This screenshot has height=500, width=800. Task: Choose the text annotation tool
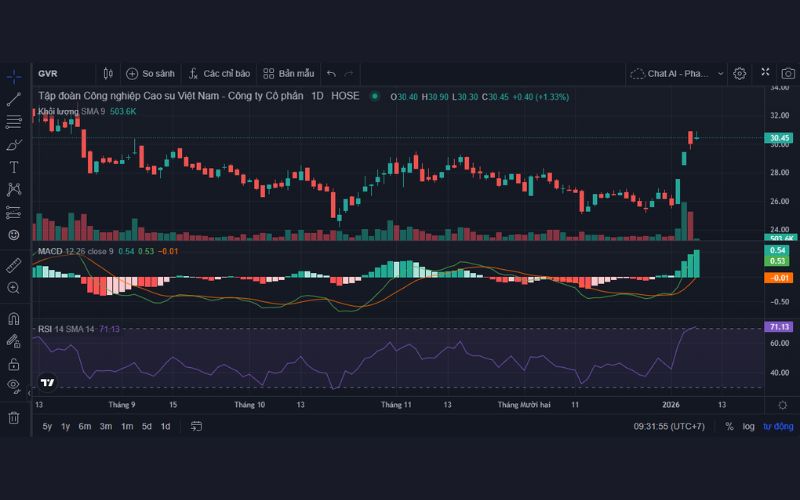coord(14,167)
